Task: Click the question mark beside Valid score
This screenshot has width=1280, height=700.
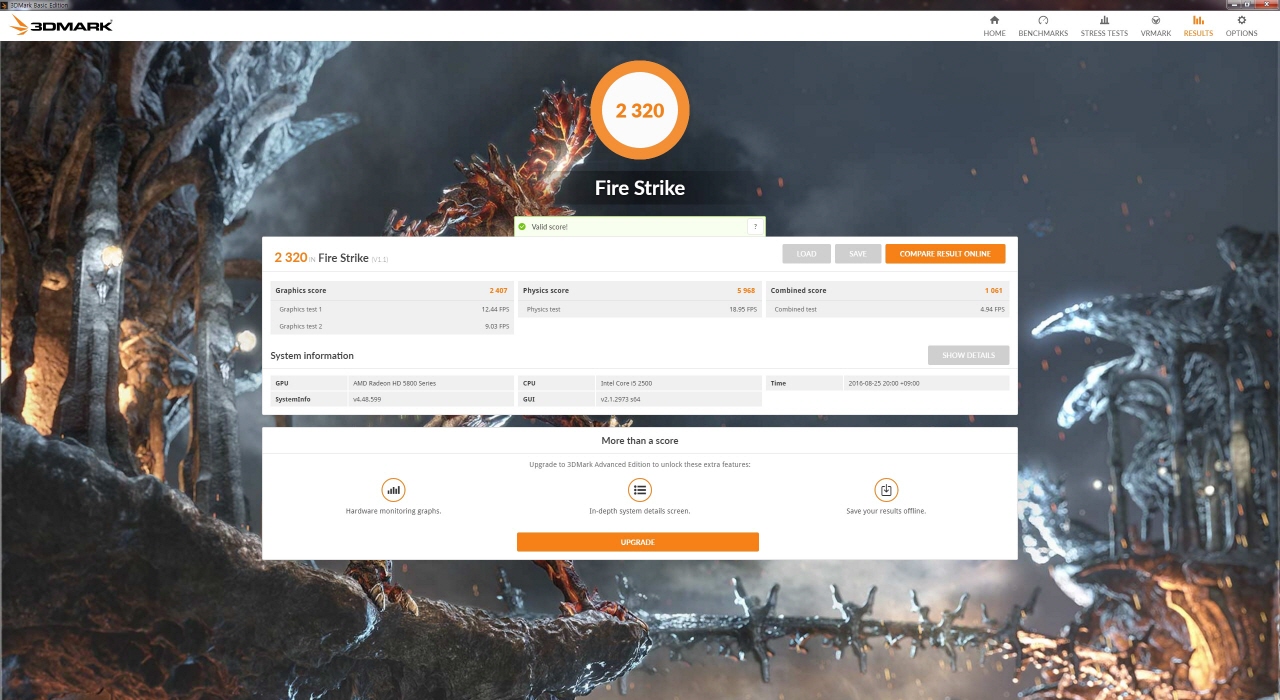Action: [755, 227]
